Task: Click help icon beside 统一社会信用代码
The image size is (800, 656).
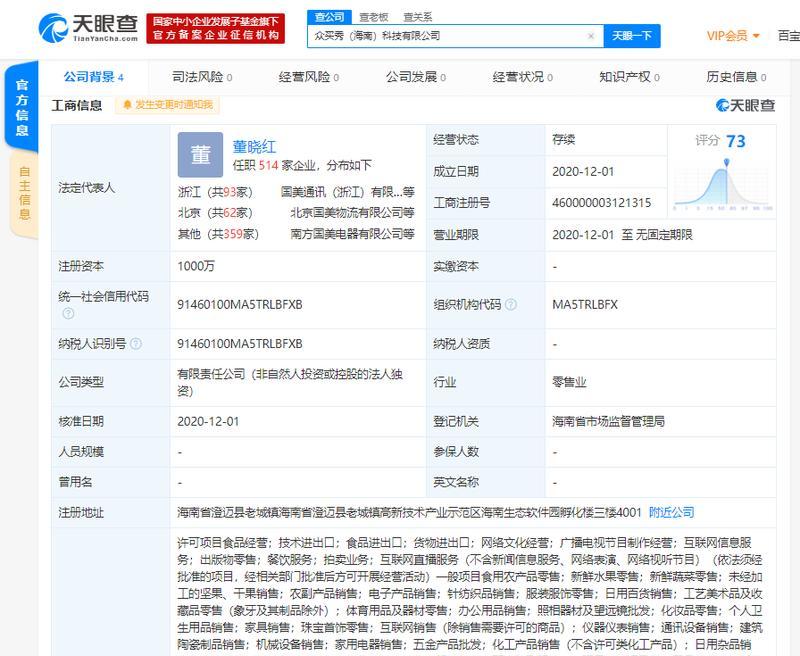Action: pyautogui.click(x=68, y=313)
